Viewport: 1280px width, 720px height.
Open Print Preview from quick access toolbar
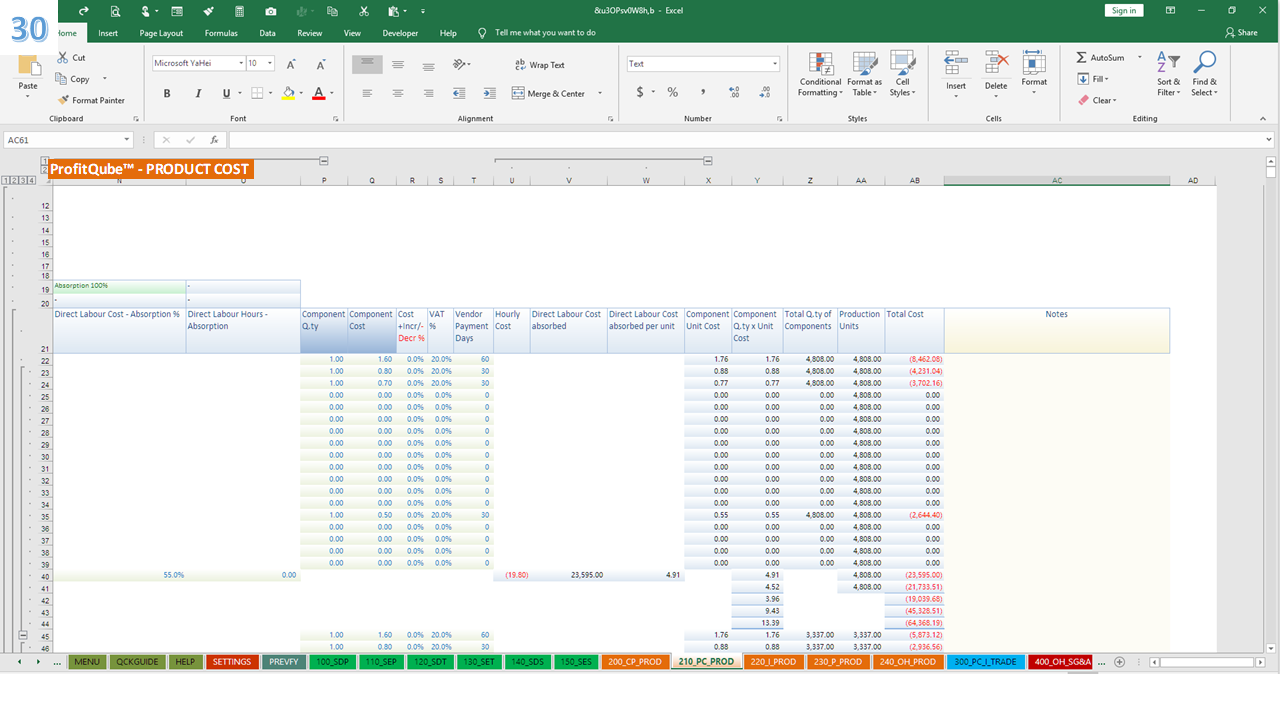click(x=115, y=11)
